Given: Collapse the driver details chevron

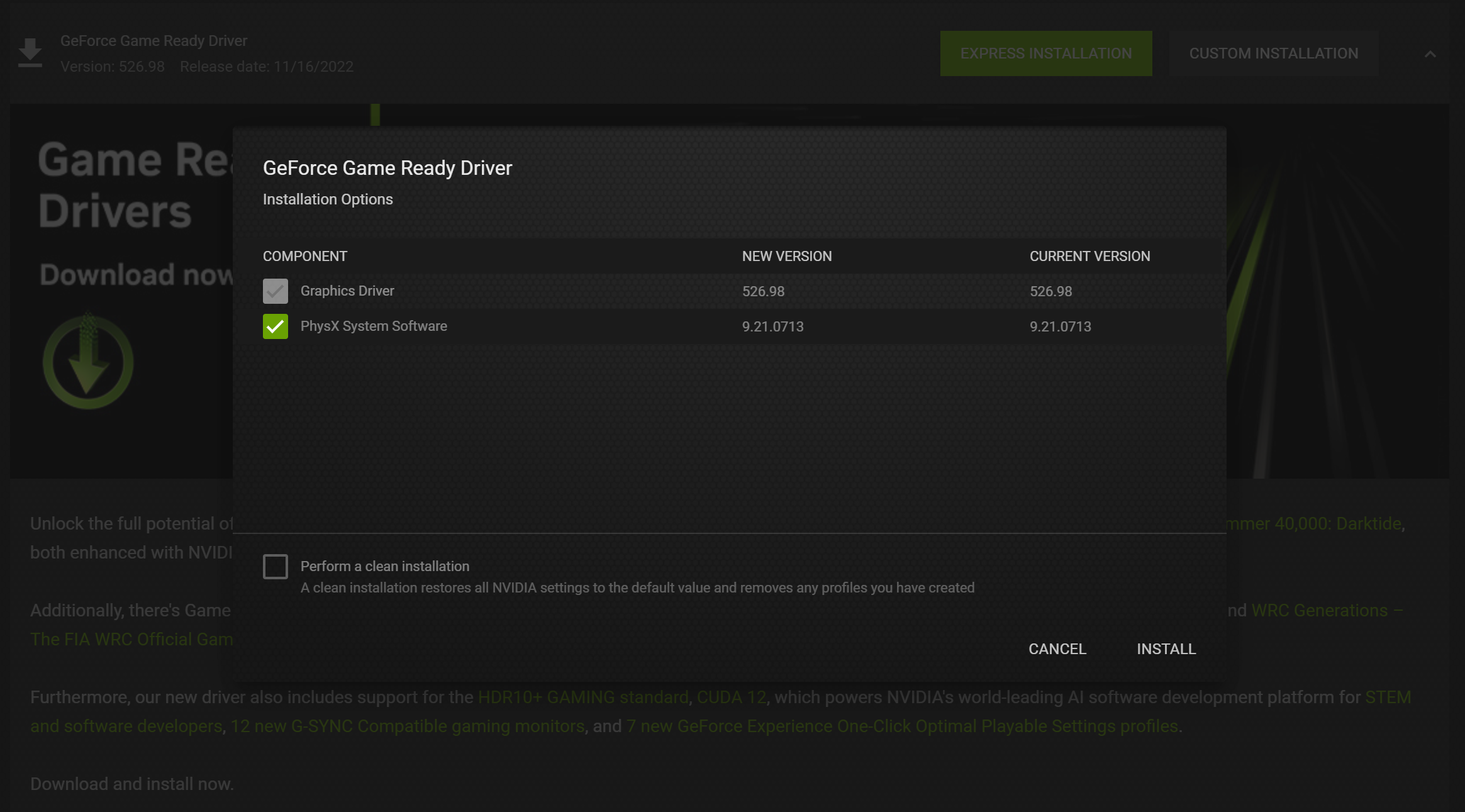Looking at the screenshot, I should pos(1430,54).
